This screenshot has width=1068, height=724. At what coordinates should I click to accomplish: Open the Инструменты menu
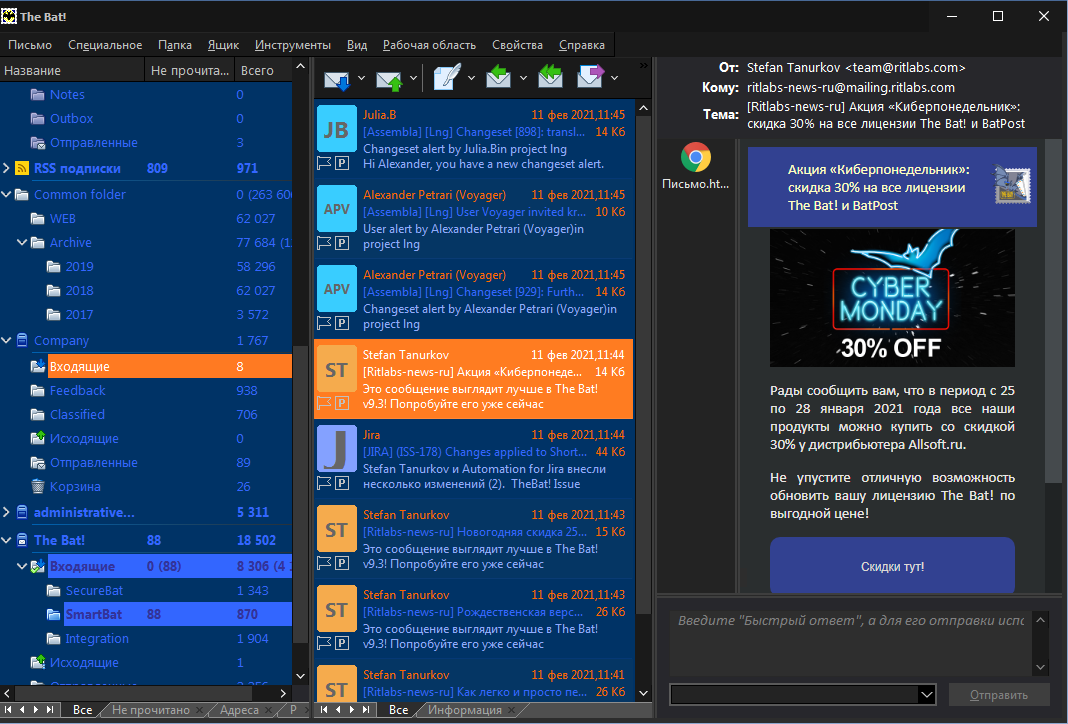(x=293, y=45)
